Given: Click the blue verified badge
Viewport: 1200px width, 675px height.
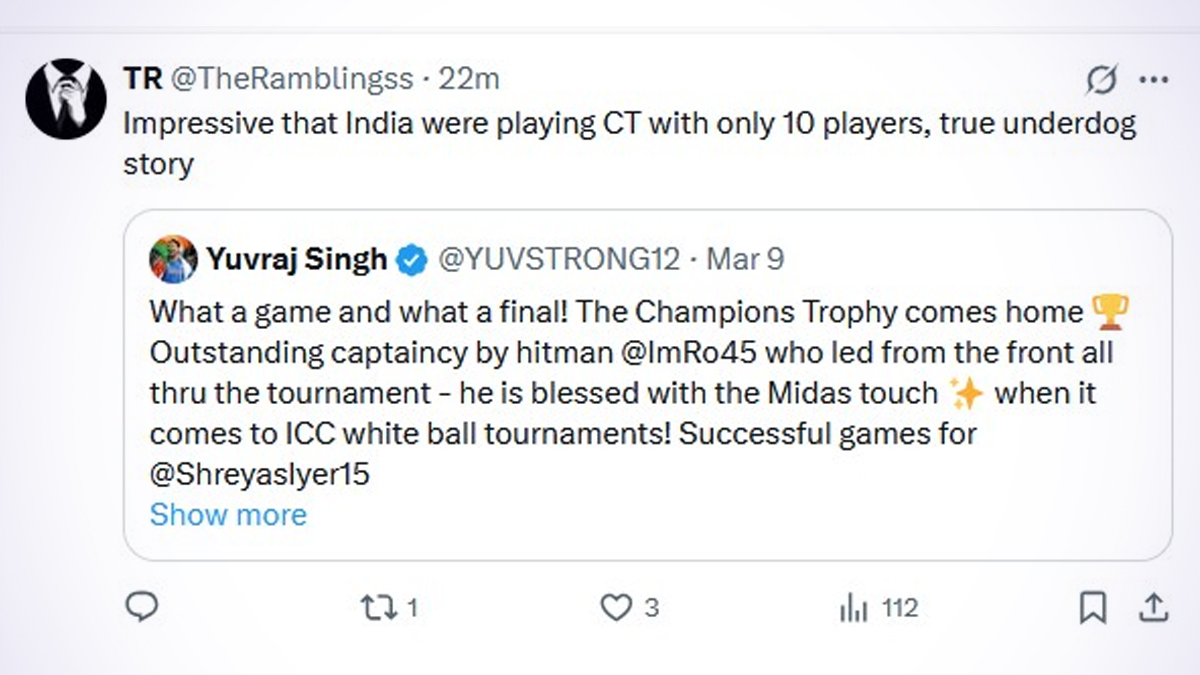Looking at the screenshot, I should [410, 261].
